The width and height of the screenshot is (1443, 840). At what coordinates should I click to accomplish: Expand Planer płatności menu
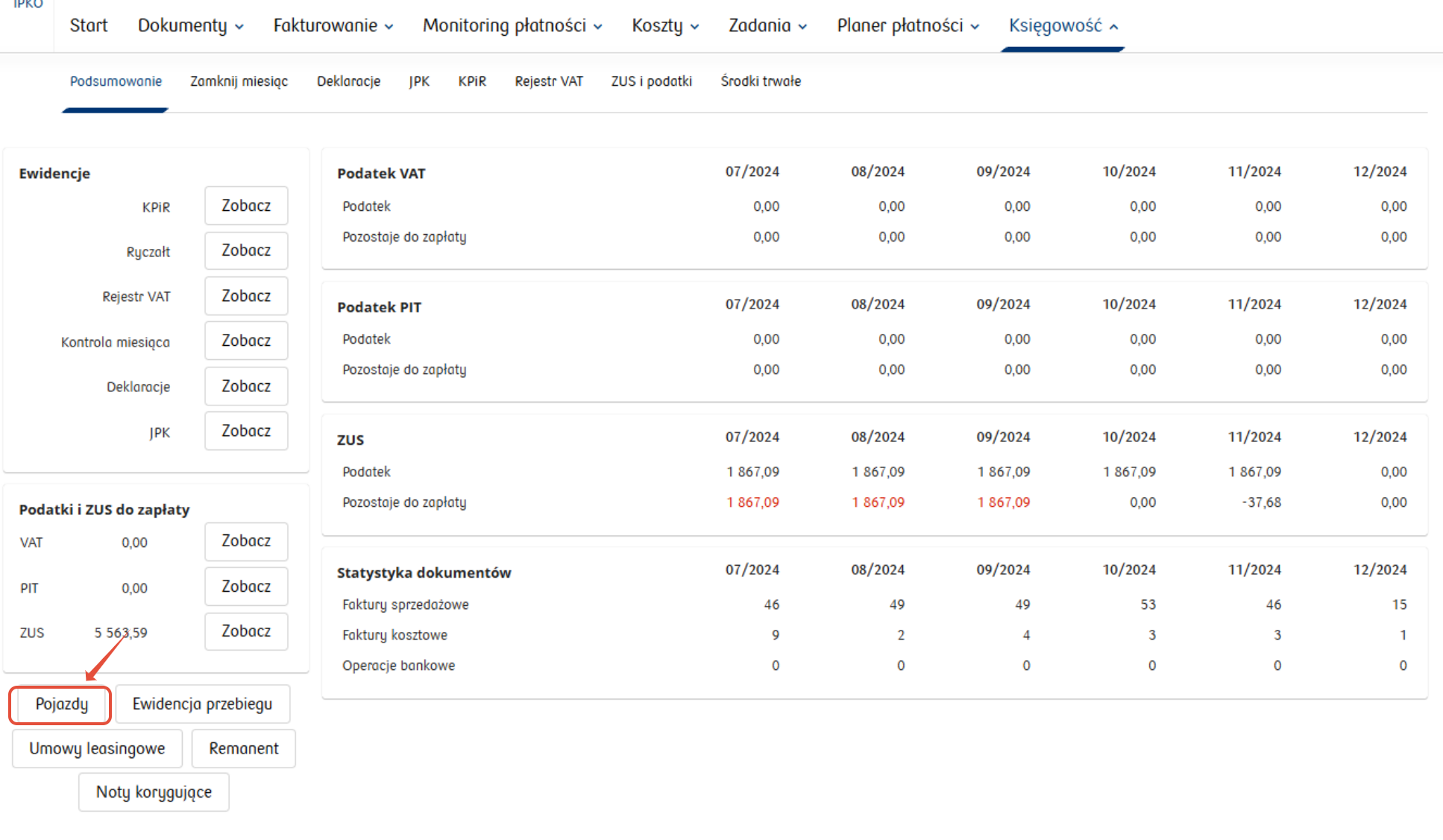[x=907, y=25]
